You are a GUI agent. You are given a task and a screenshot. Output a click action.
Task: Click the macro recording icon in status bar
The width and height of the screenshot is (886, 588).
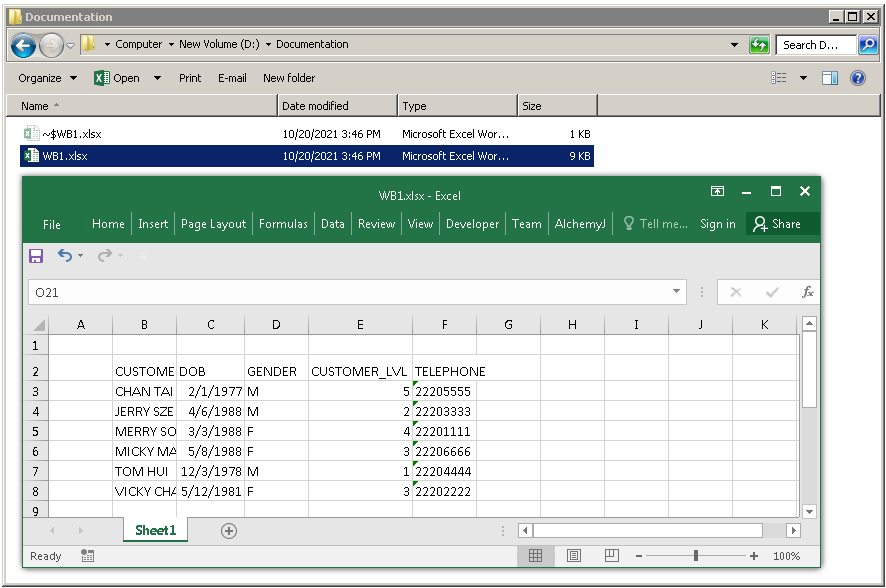tap(88, 556)
